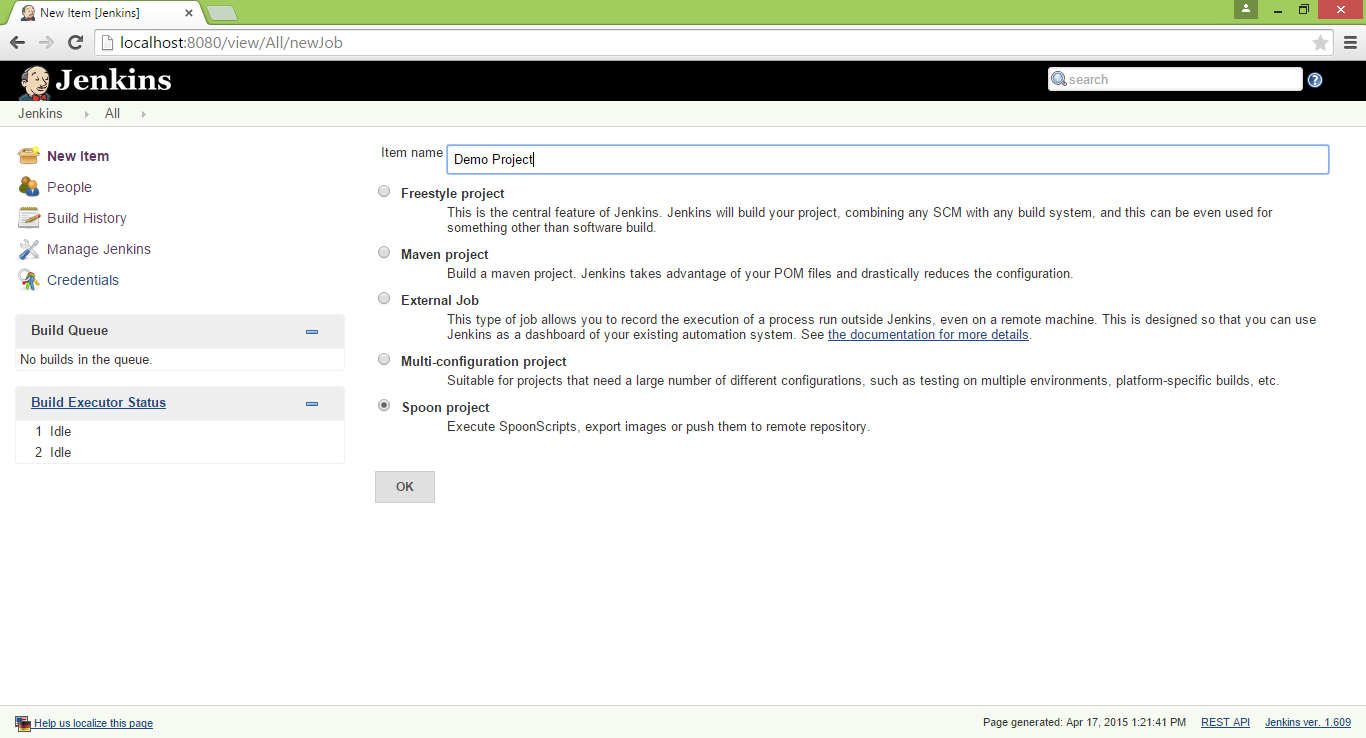Image resolution: width=1366 pixels, height=738 pixels.
Task: Click the Chrome user profile icon
Action: pos(1245,9)
